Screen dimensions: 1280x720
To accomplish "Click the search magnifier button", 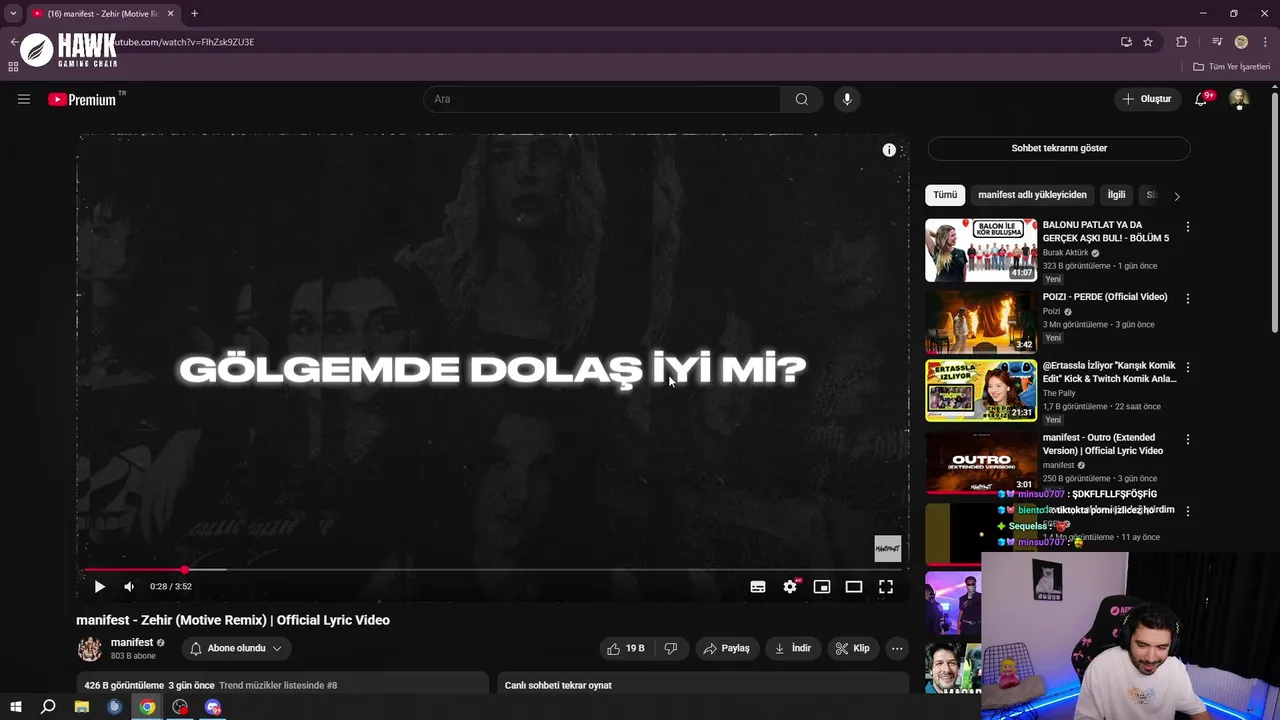I will click(802, 99).
